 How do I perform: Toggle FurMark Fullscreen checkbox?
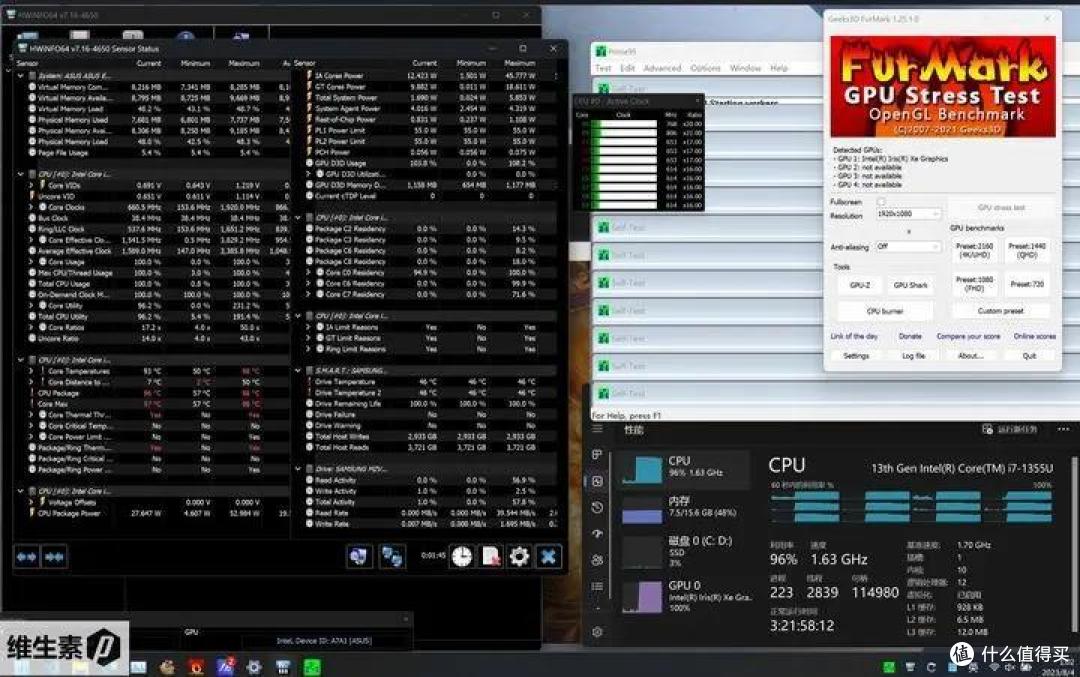pos(881,202)
